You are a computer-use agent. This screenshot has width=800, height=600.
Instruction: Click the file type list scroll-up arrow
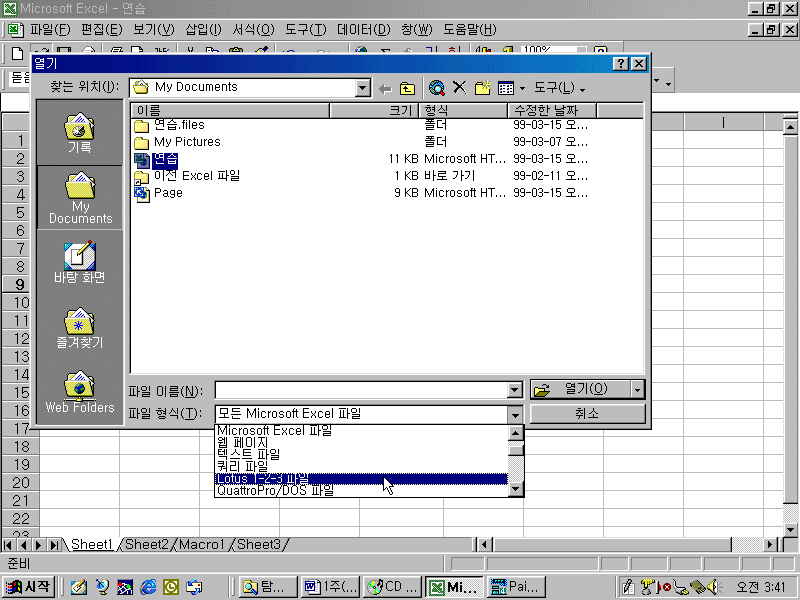point(516,434)
